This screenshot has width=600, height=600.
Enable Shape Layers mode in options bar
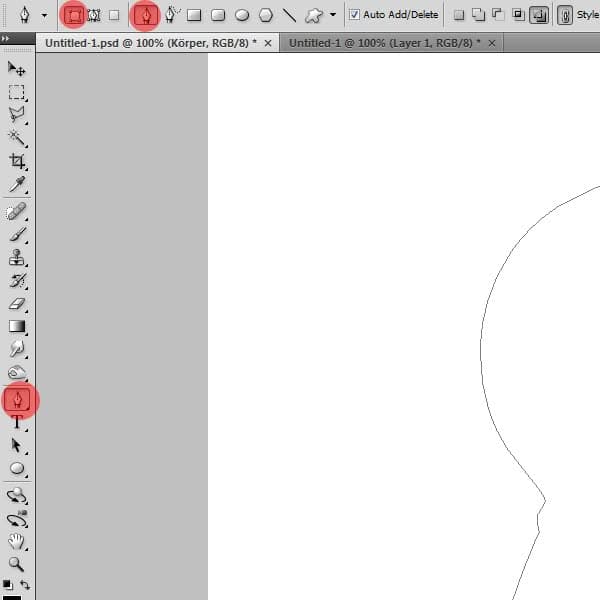74,16
